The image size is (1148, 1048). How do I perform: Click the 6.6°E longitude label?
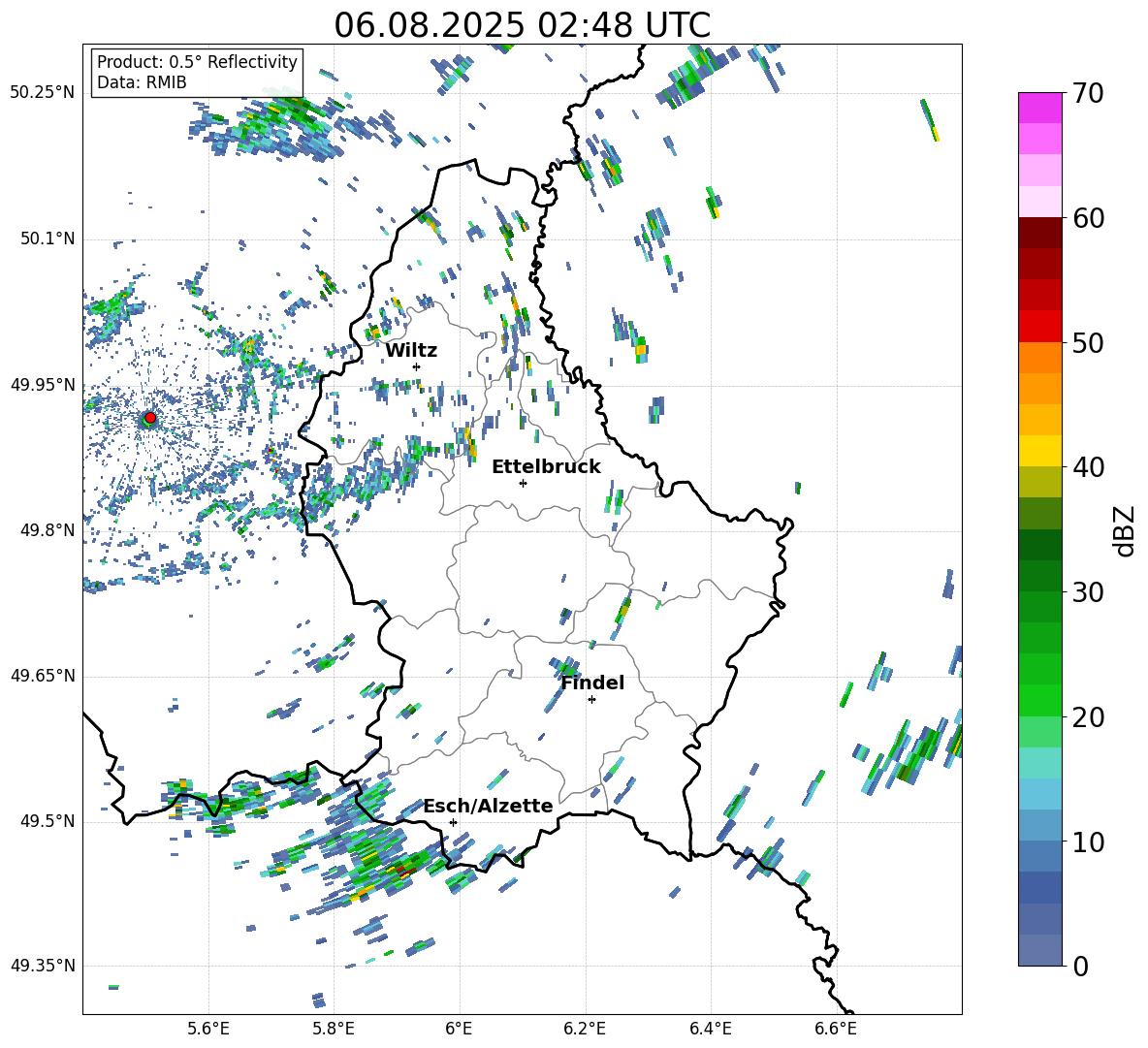pos(836,1029)
